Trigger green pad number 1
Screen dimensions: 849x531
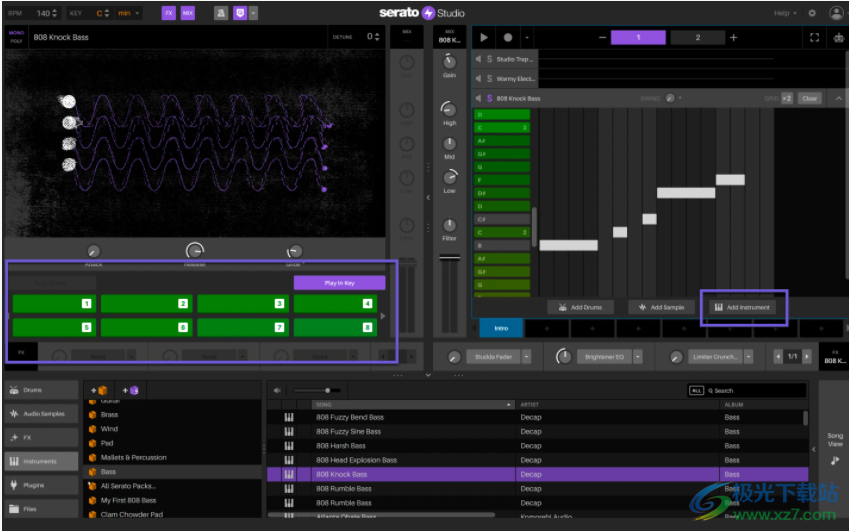pyautogui.click(x=54, y=304)
